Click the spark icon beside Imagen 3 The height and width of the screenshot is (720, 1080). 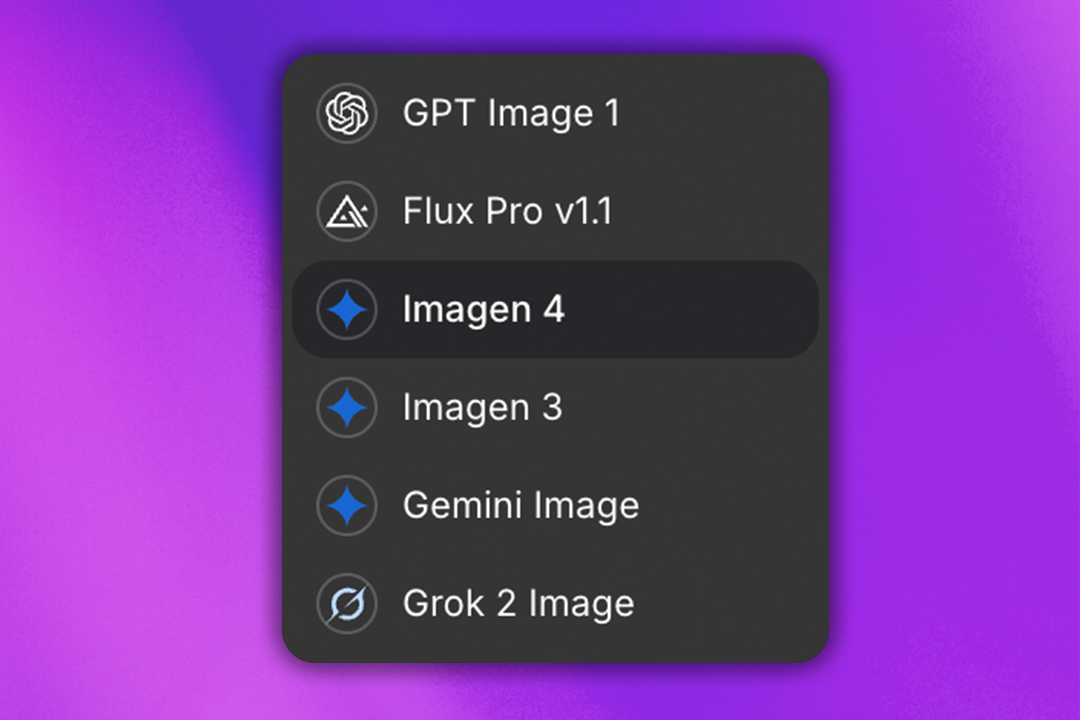click(x=346, y=407)
